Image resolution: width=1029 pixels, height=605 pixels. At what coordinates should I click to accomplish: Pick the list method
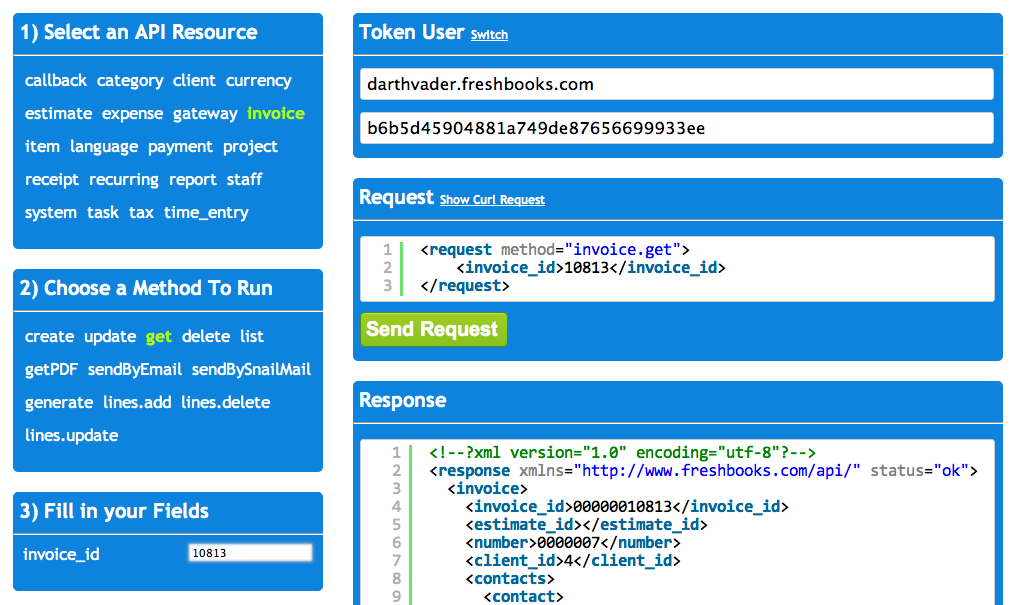pyautogui.click(x=252, y=337)
